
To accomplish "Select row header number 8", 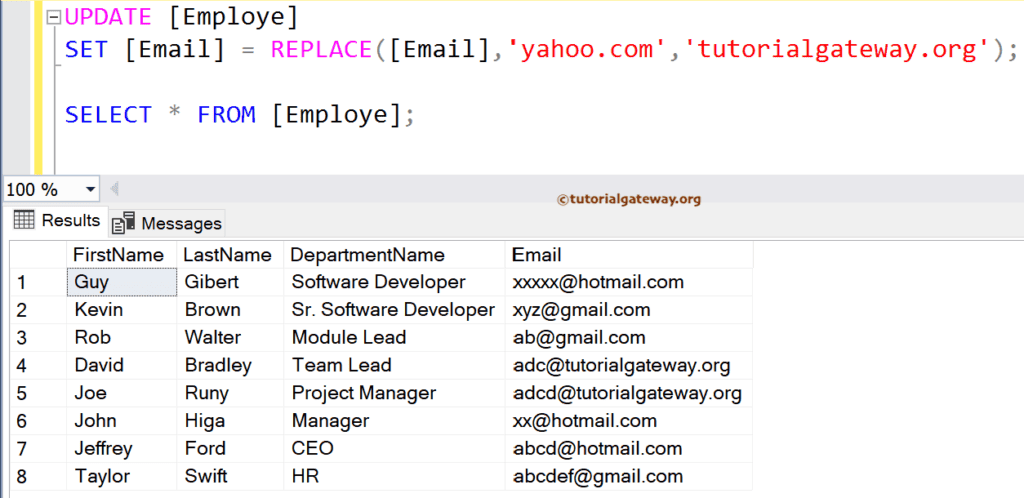I will coord(38,477).
